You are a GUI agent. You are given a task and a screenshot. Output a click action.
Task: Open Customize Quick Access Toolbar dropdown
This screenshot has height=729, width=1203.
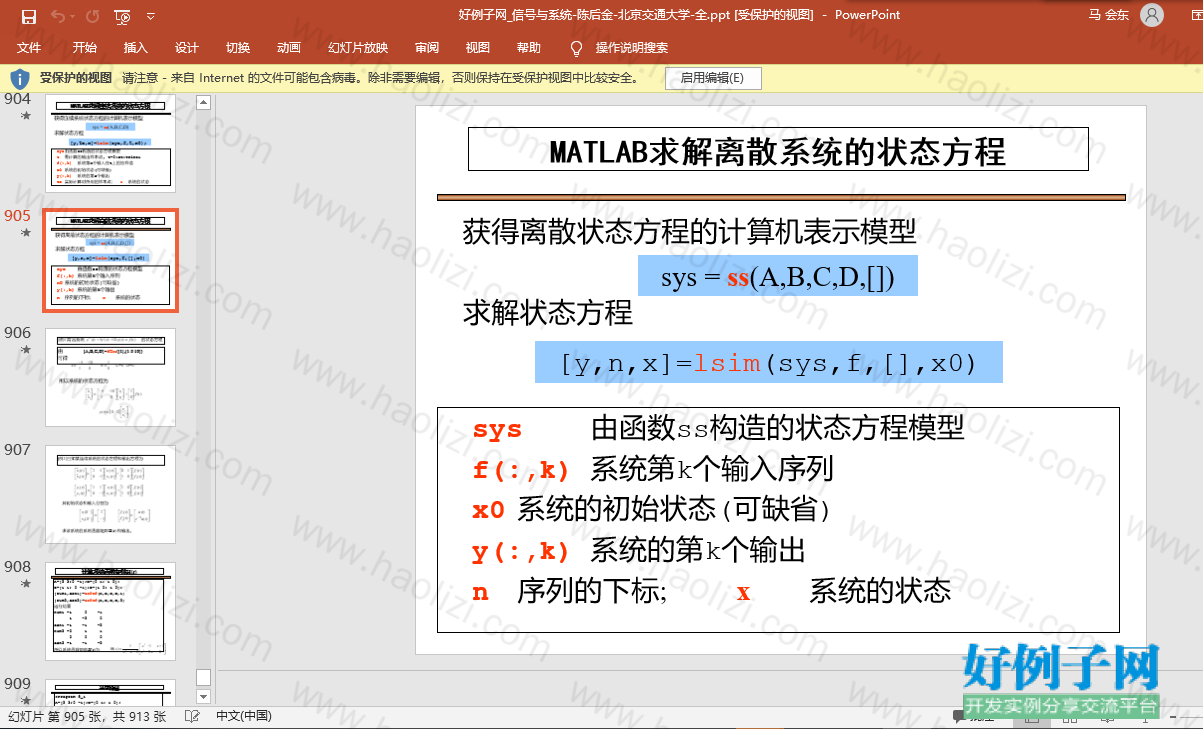click(150, 17)
